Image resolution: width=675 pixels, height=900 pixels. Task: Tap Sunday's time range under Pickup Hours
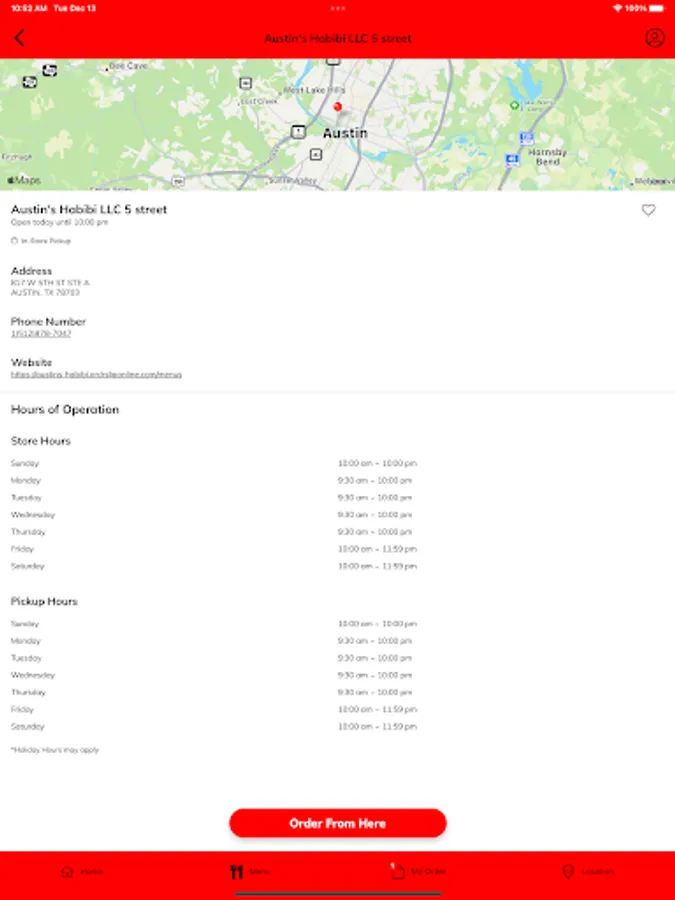tap(377, 623)
